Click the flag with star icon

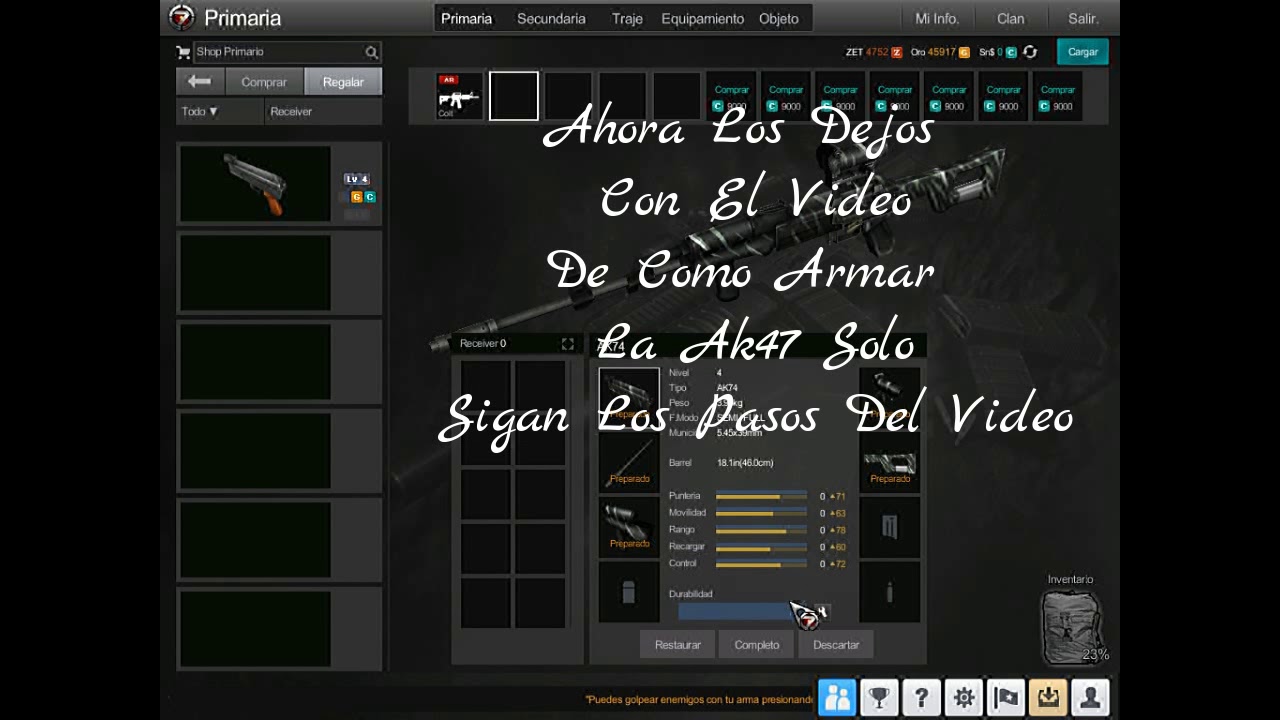pyautogui.click(x=1006, y=698)
